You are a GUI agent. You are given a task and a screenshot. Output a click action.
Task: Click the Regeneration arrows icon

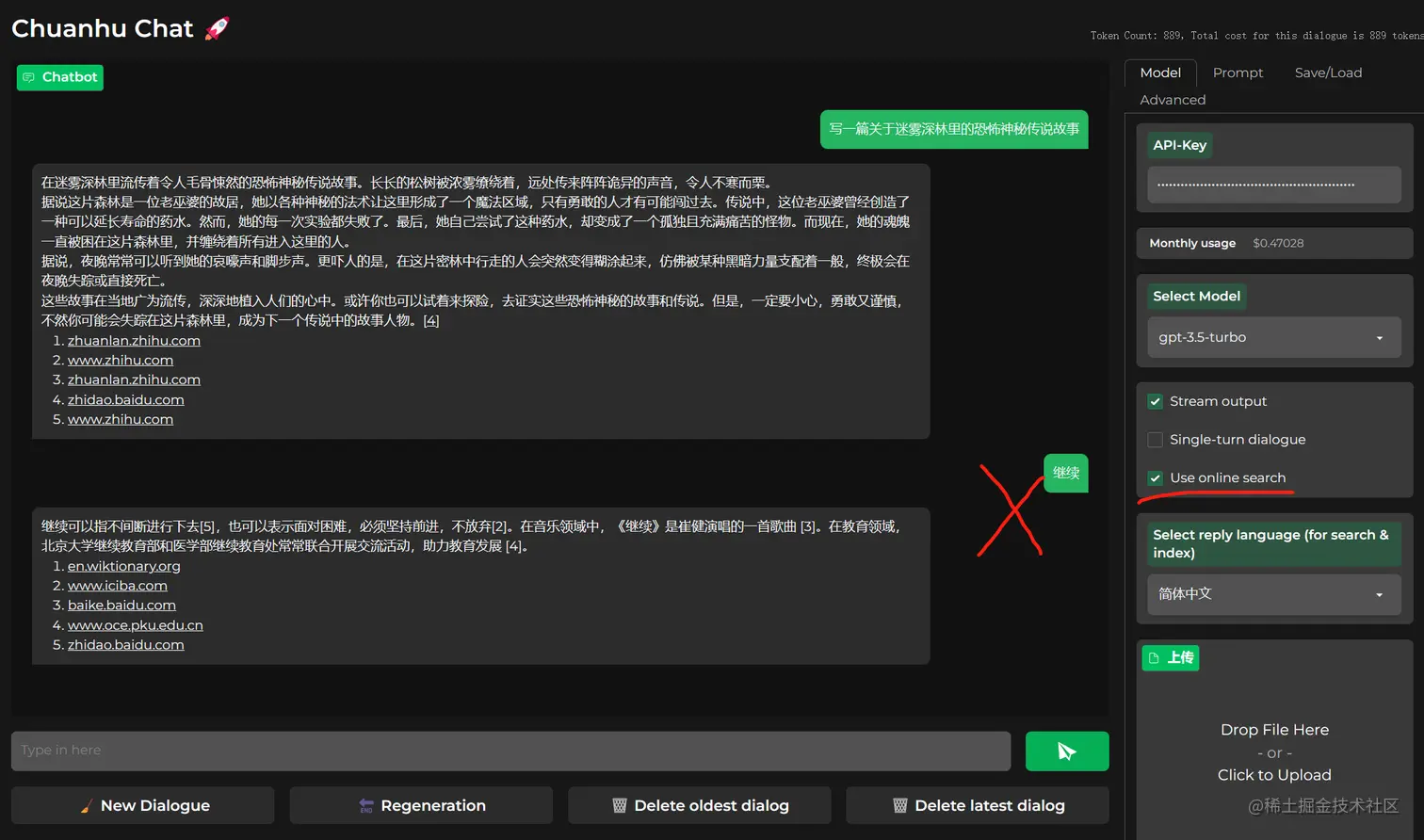[366, 806]
